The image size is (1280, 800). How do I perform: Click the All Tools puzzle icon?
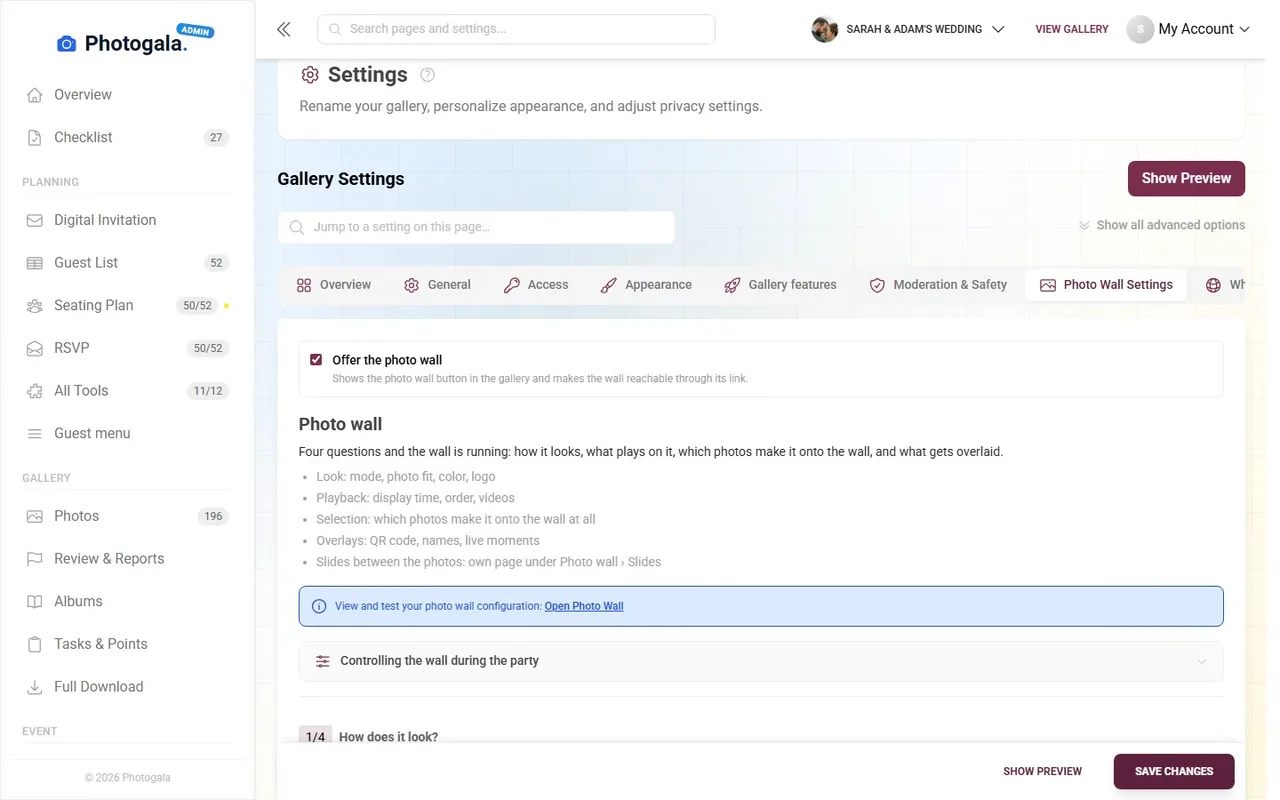coord(35,391)
